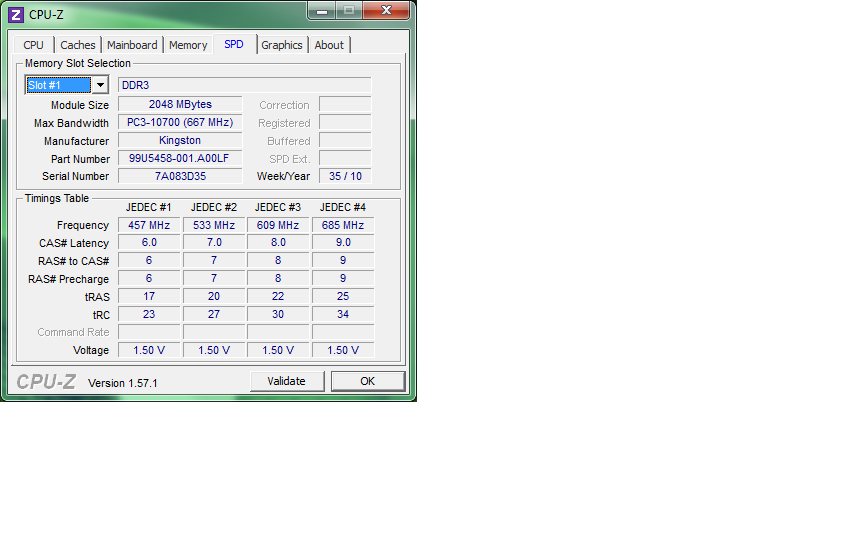Click the JEDEC #4 column header
Viewport: 864px width, 540px height.
pyautogui.click(x=343, y=208)
